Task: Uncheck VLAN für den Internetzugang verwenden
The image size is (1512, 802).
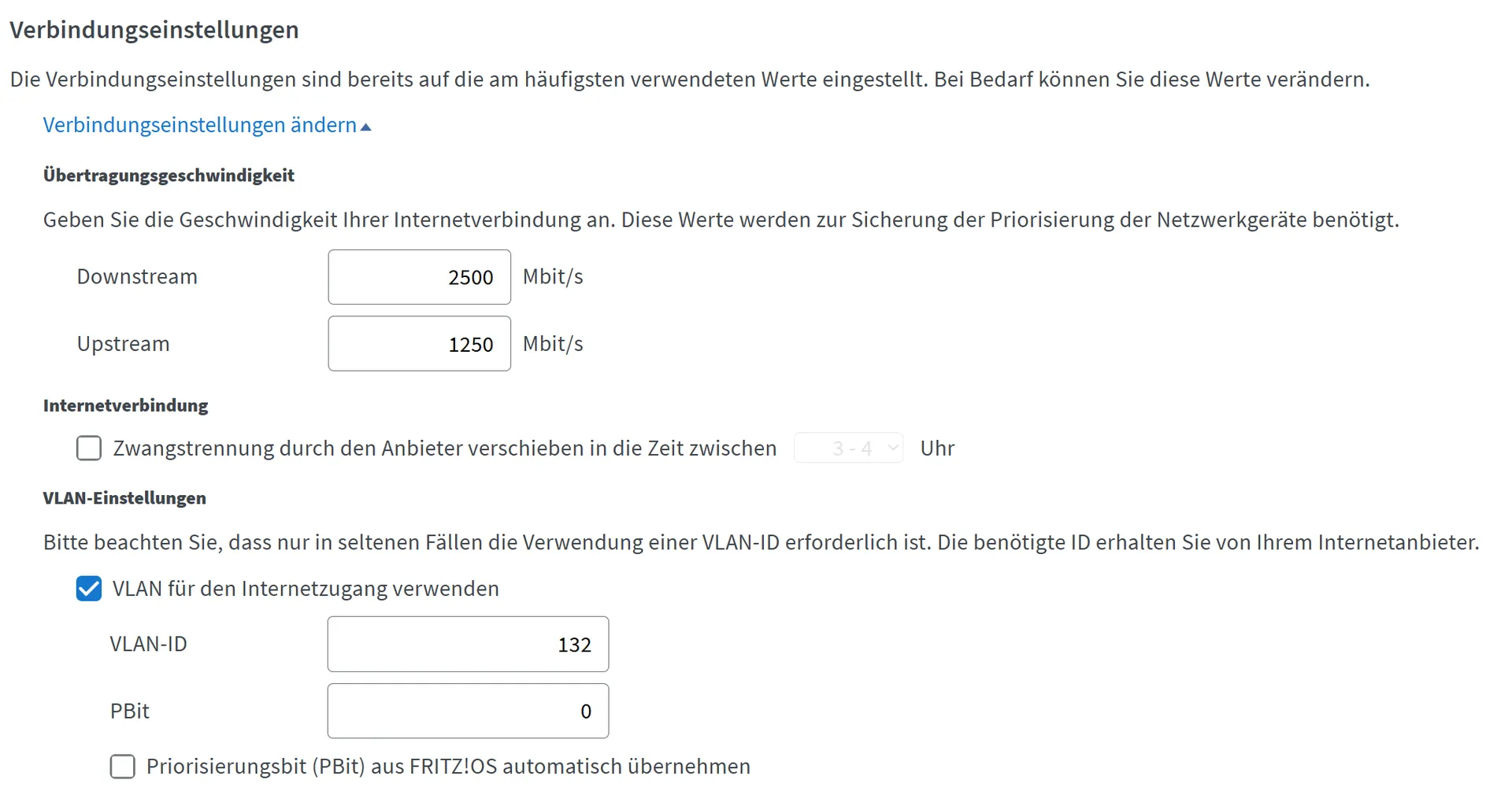Action: point(89,589)
